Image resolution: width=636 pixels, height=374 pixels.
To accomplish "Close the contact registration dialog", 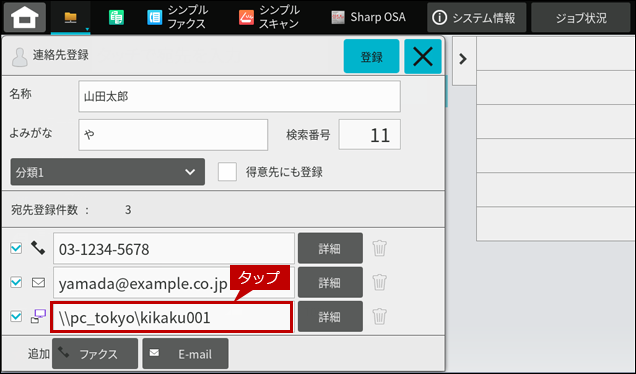I will pos(423,56).
